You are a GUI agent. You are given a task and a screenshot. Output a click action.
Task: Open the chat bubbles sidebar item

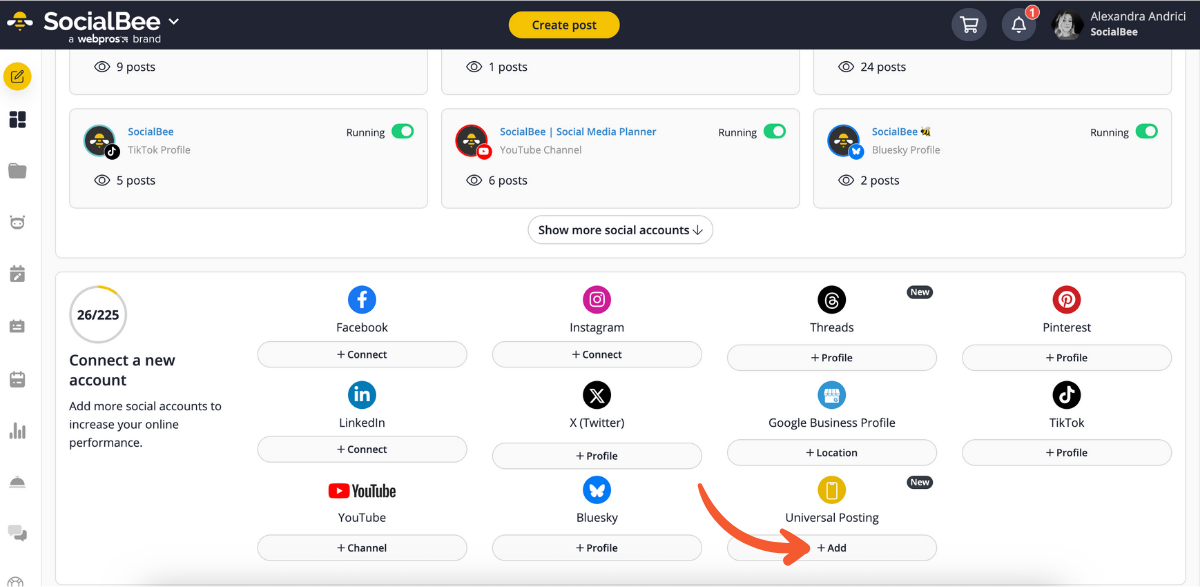tap(17, 533)
